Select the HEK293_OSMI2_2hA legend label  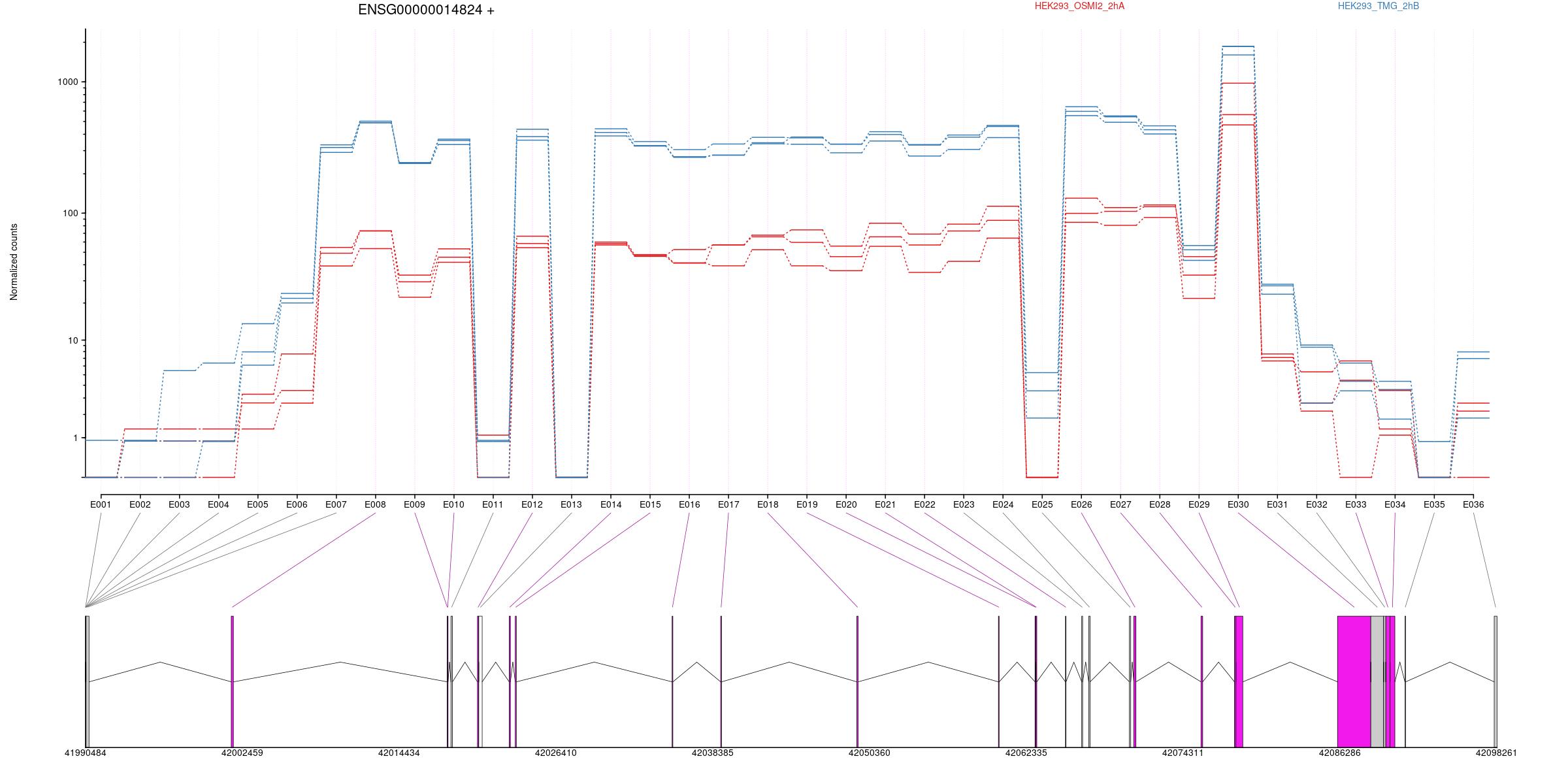coord(1079,6)
